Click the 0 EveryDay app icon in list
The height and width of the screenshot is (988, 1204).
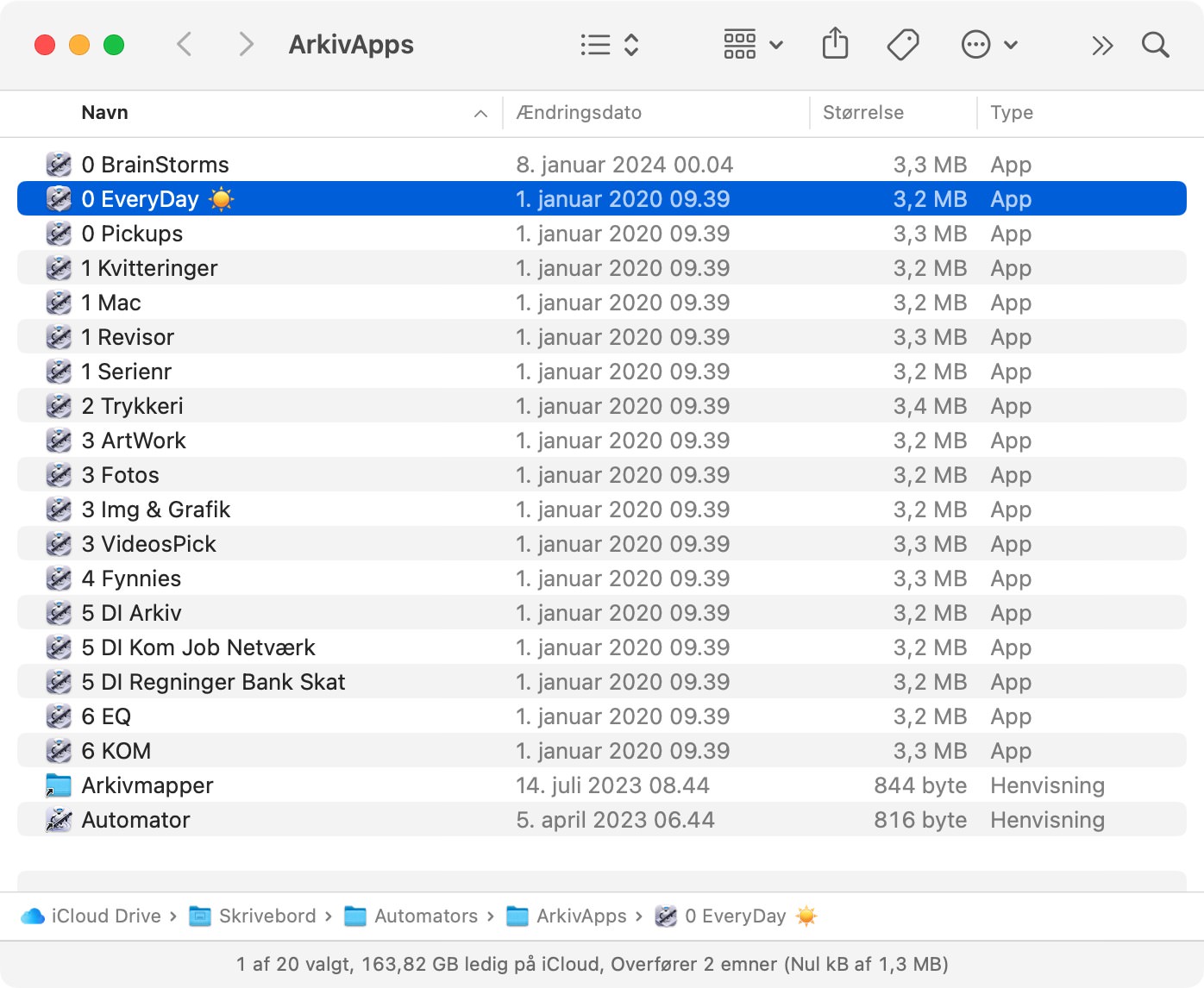point(59,198)
